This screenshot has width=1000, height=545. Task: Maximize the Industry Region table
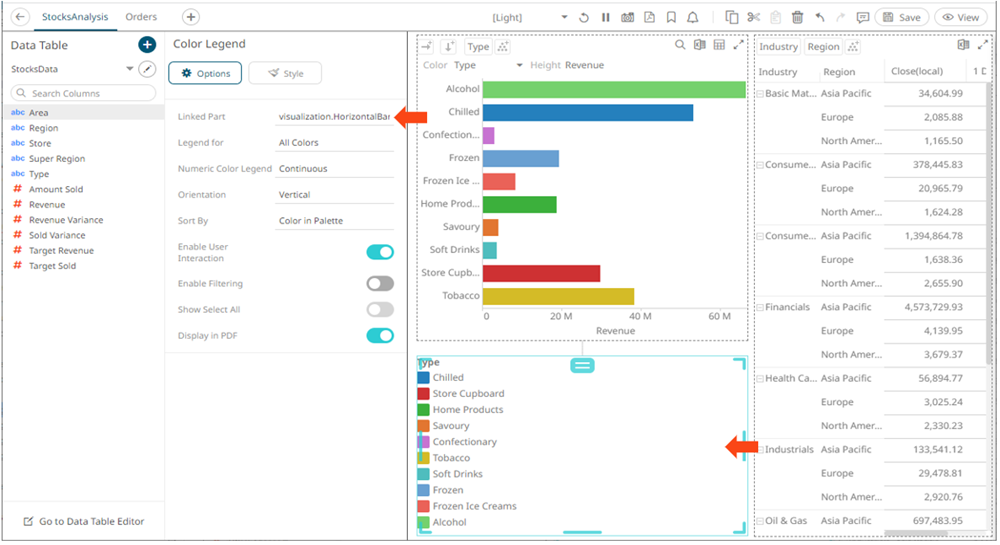[x=983, y=45]
